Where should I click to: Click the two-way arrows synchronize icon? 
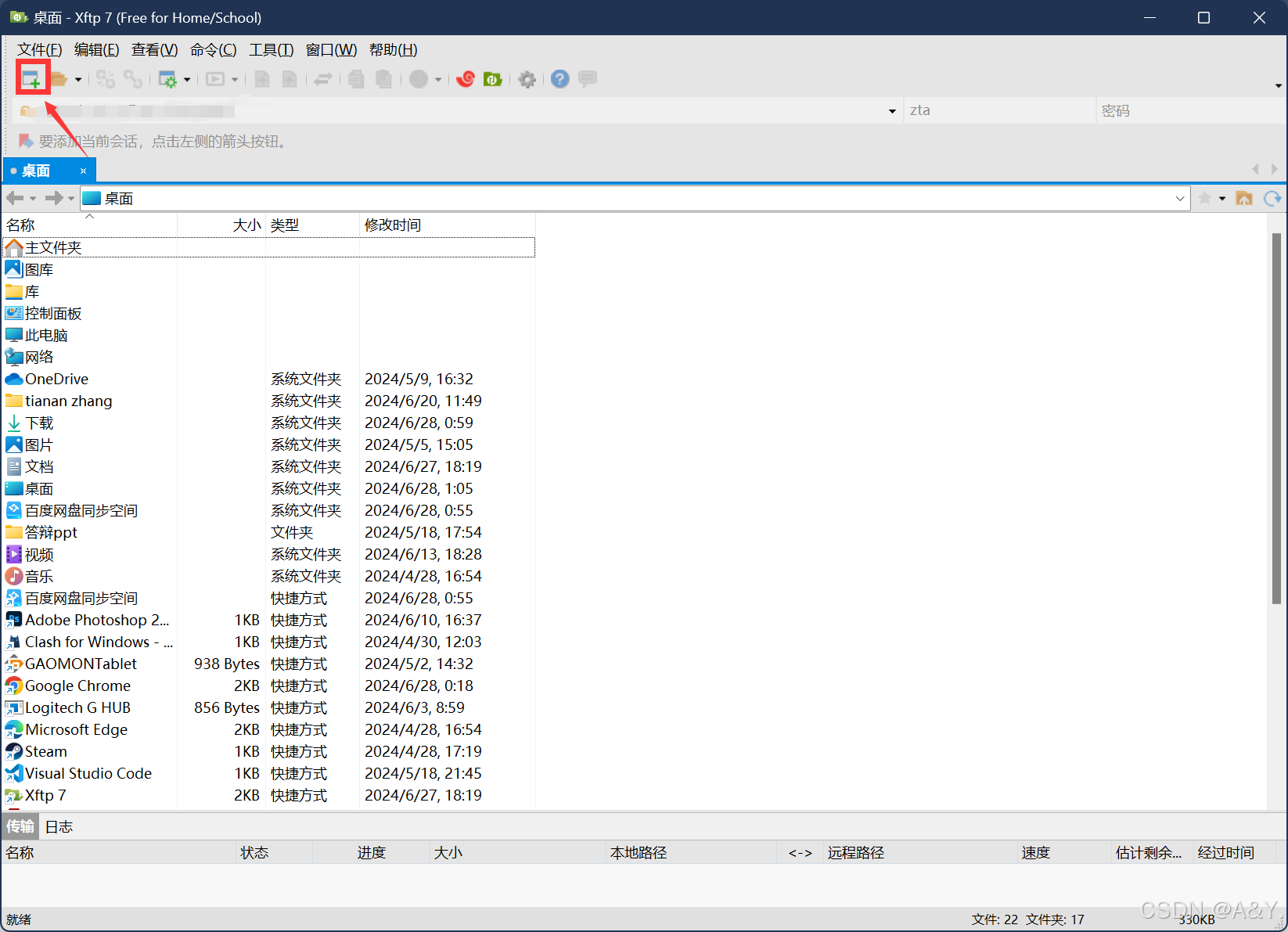tap(323, 79)
